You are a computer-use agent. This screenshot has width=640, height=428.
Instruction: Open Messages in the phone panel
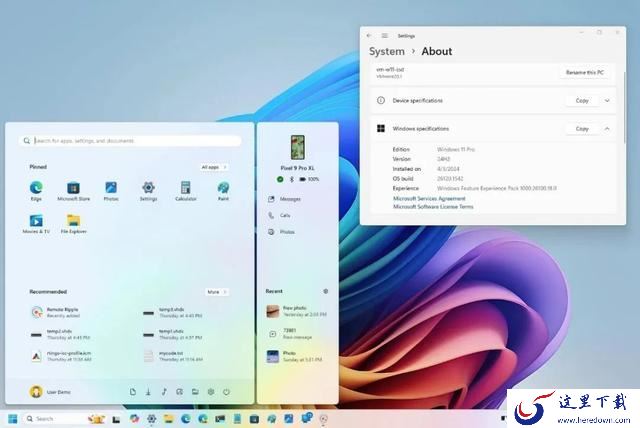pos(285,199)
